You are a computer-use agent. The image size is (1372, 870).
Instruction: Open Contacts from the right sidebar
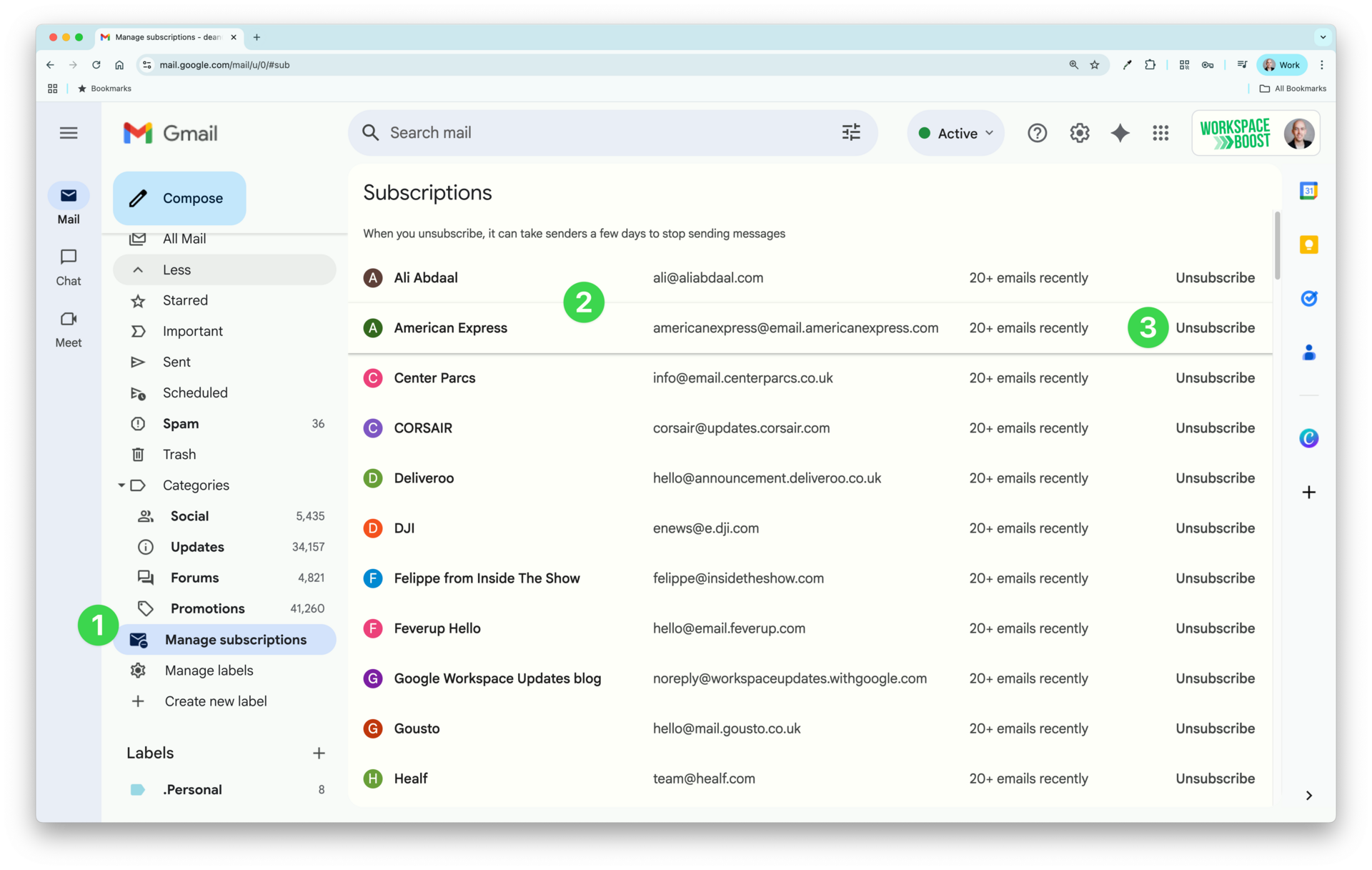(x=1309, y=352)
